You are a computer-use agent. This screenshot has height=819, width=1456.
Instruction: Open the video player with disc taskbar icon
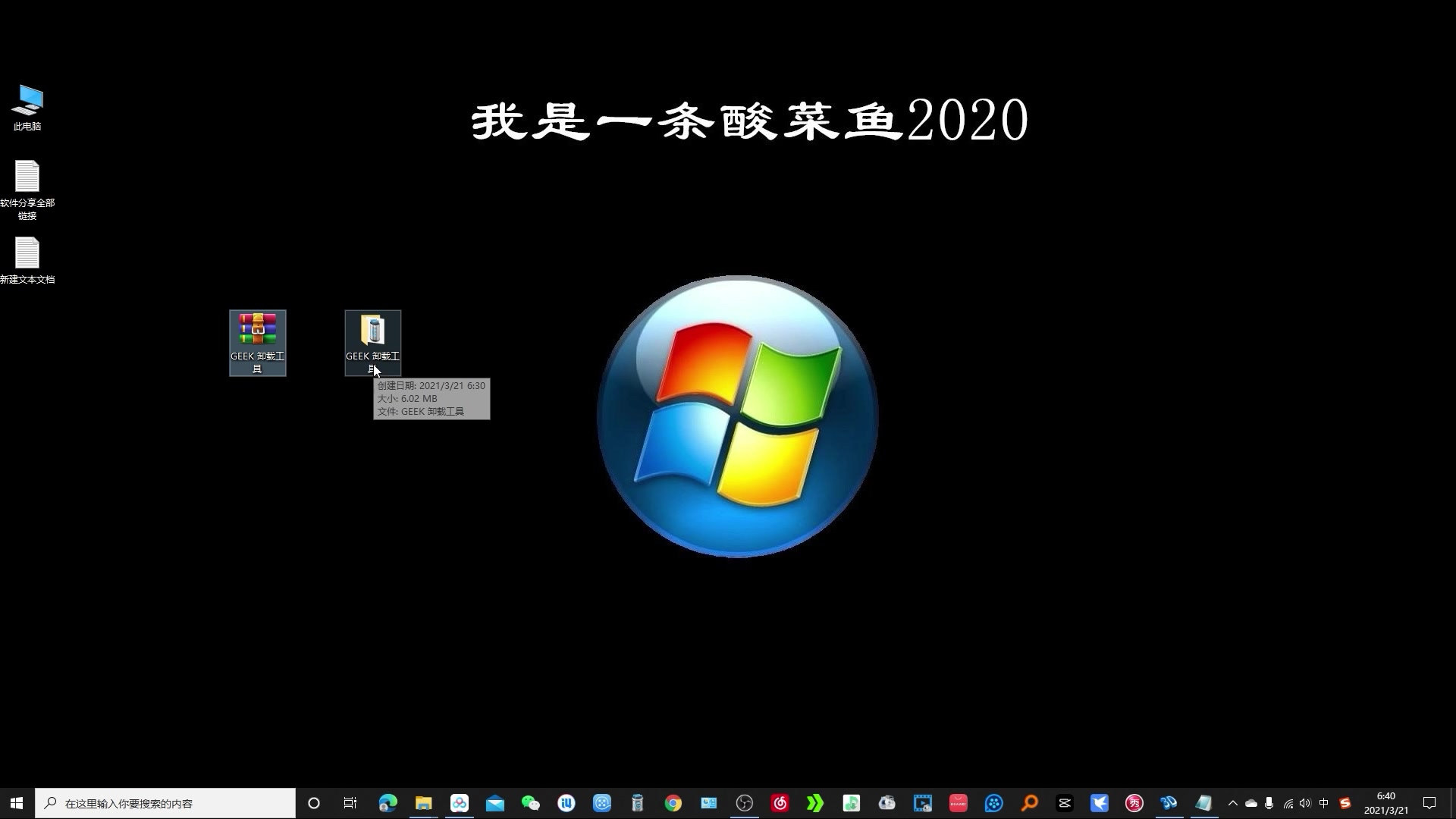tap(923, 803)
